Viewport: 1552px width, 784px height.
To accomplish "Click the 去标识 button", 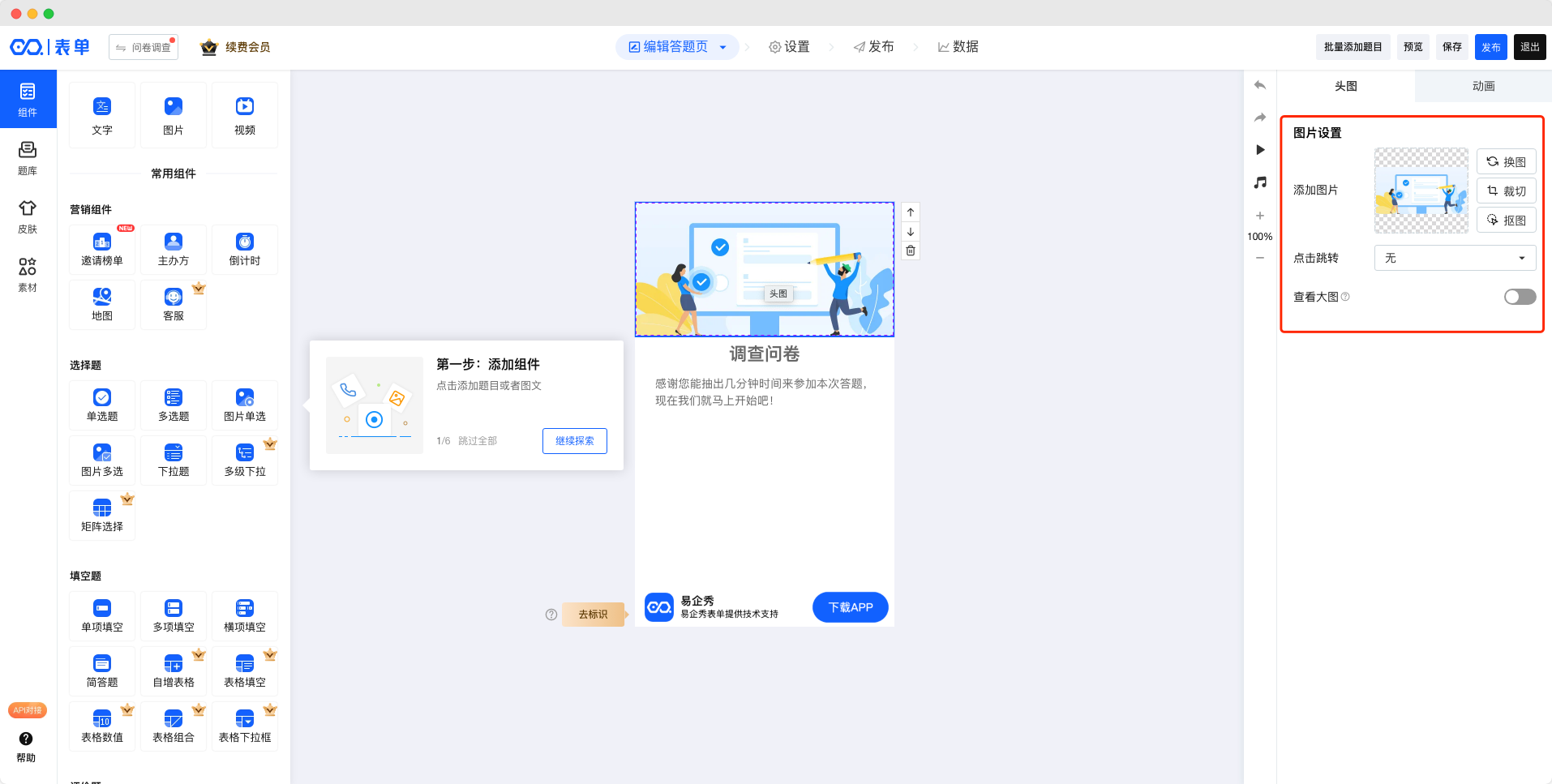I will (594, 615).
